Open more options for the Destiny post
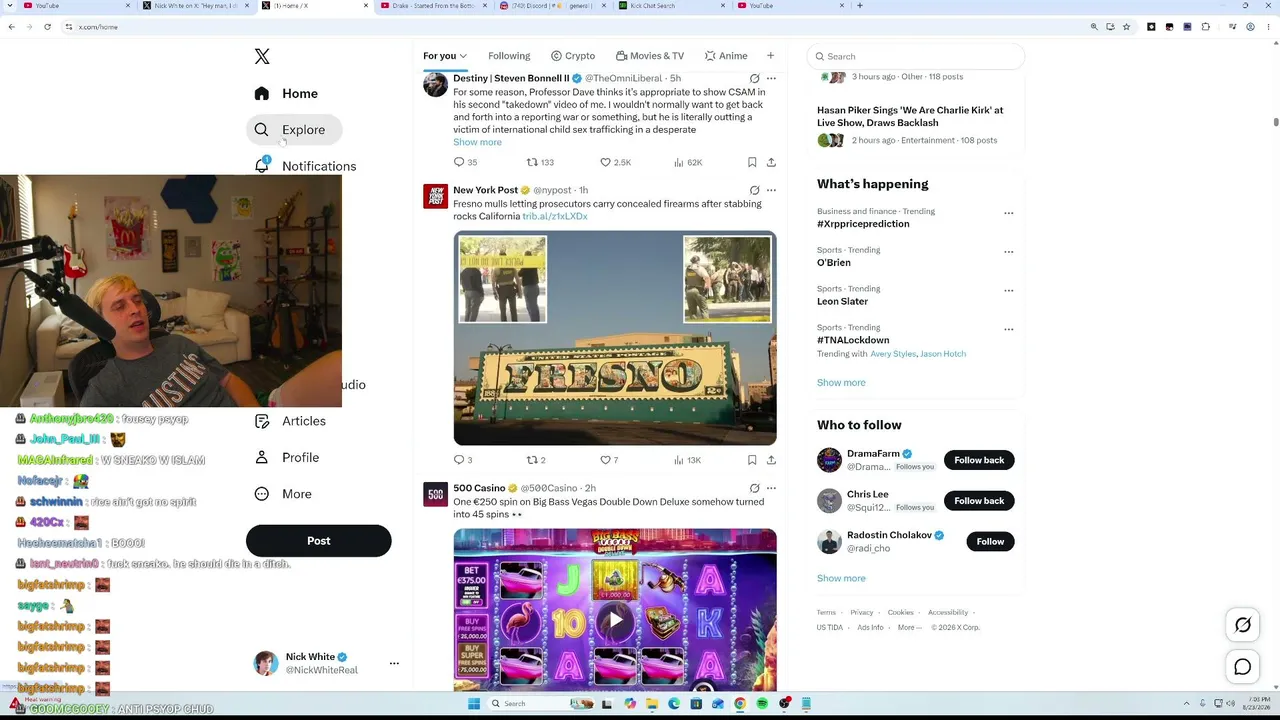Image resolution: width=1280 pixels, height=720 pixels. 771,78
